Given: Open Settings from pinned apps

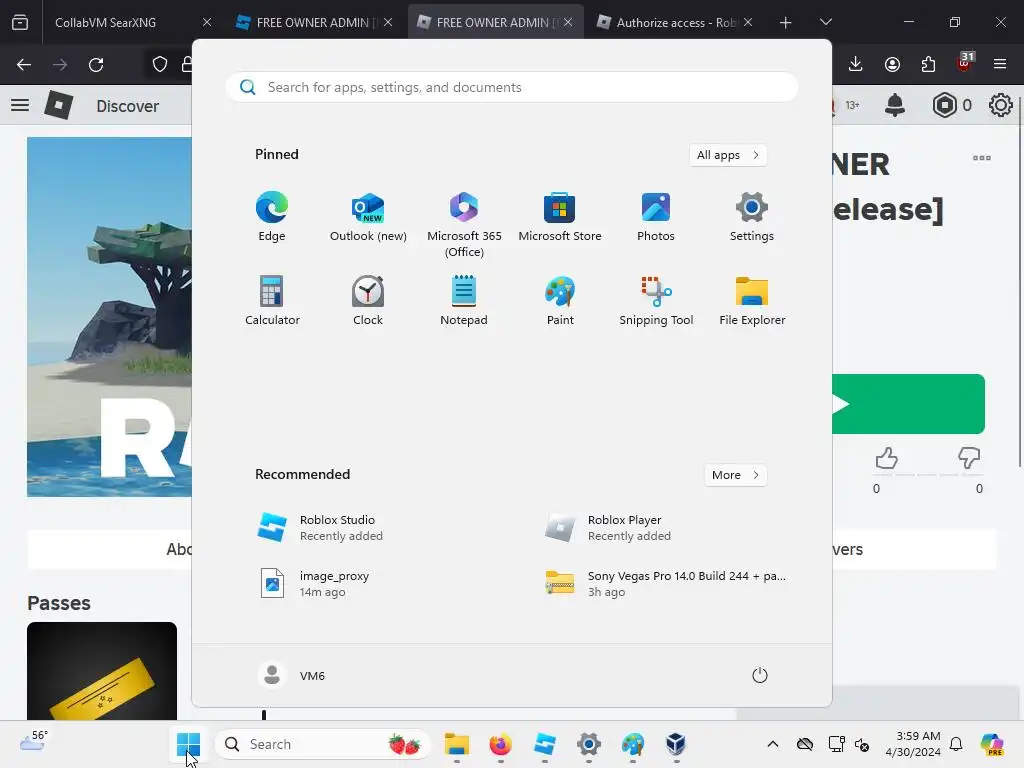Looking at the screenshot, I should 752,217.
